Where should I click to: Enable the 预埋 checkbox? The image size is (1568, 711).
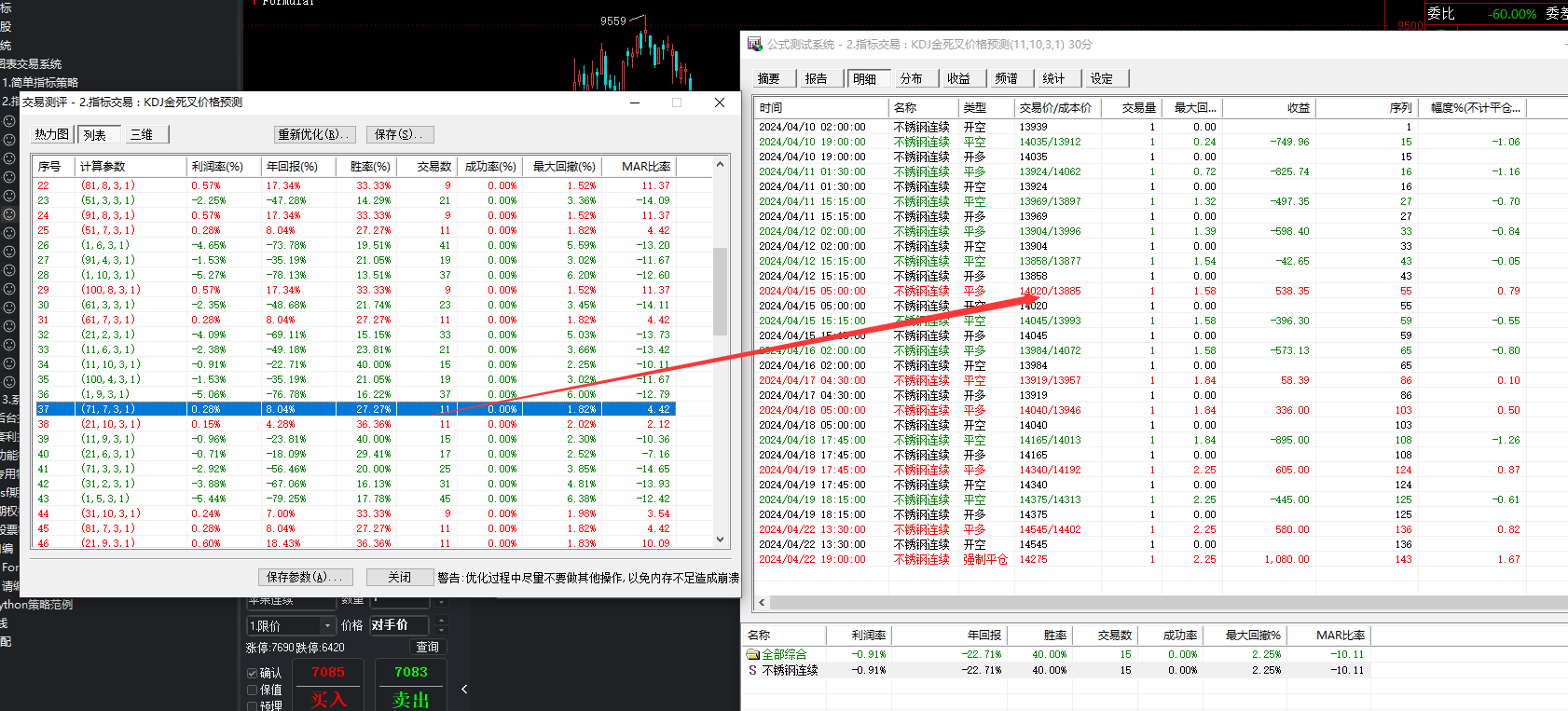[x=253, y=706]
